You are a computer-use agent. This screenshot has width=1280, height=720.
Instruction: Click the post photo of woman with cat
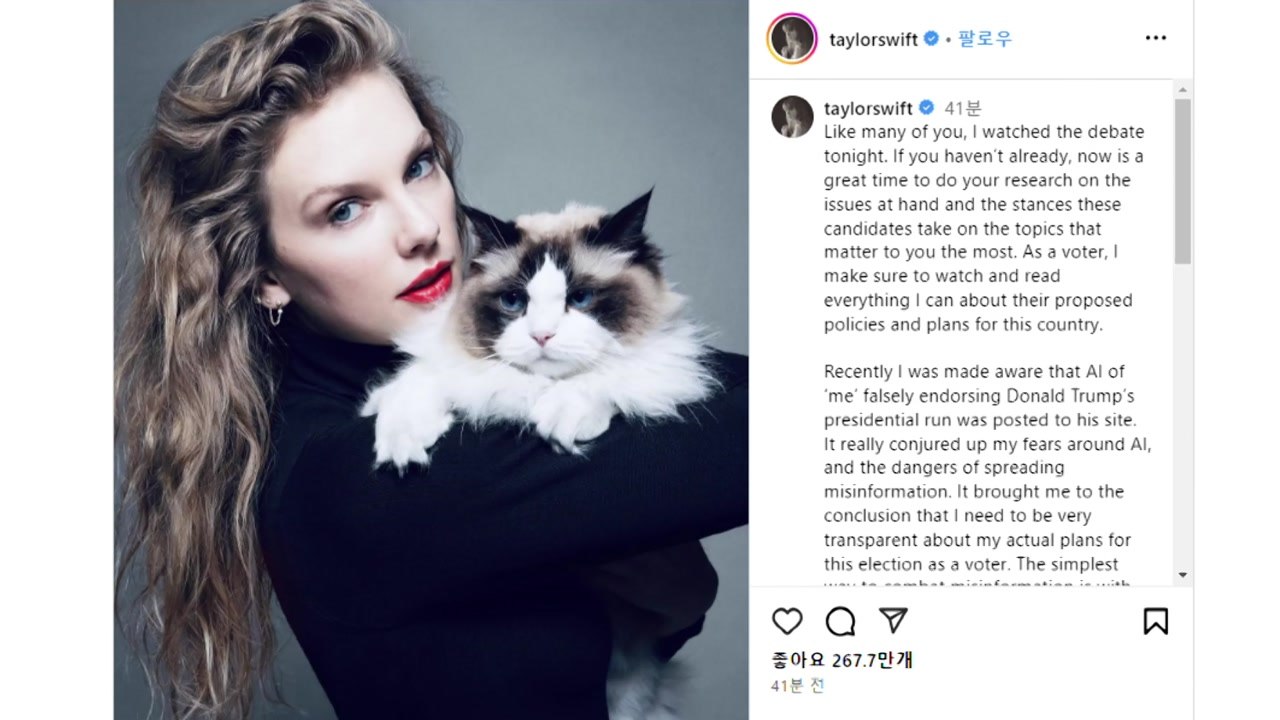(431, 360)
